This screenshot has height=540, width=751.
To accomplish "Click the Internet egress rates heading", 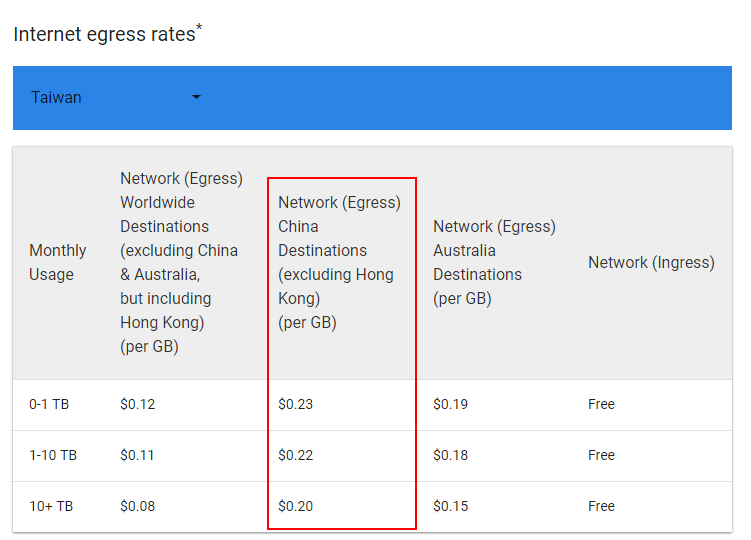I will pyautogui.click(x=108, y=34).
